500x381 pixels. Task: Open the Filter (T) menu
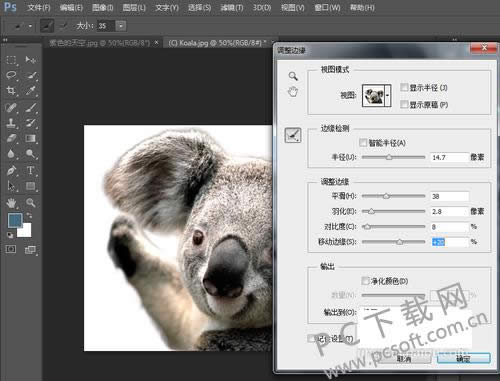232,7
